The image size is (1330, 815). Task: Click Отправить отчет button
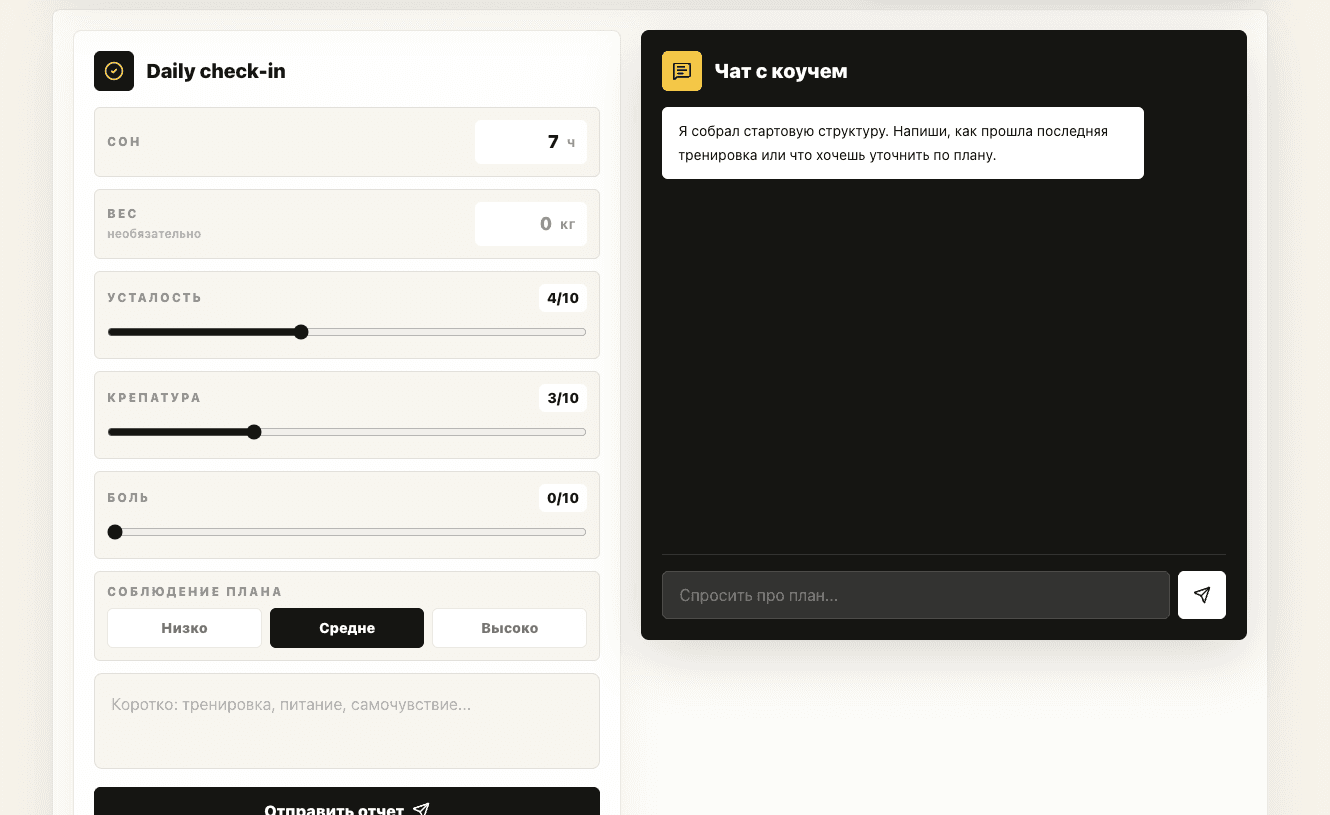(347, 802)
